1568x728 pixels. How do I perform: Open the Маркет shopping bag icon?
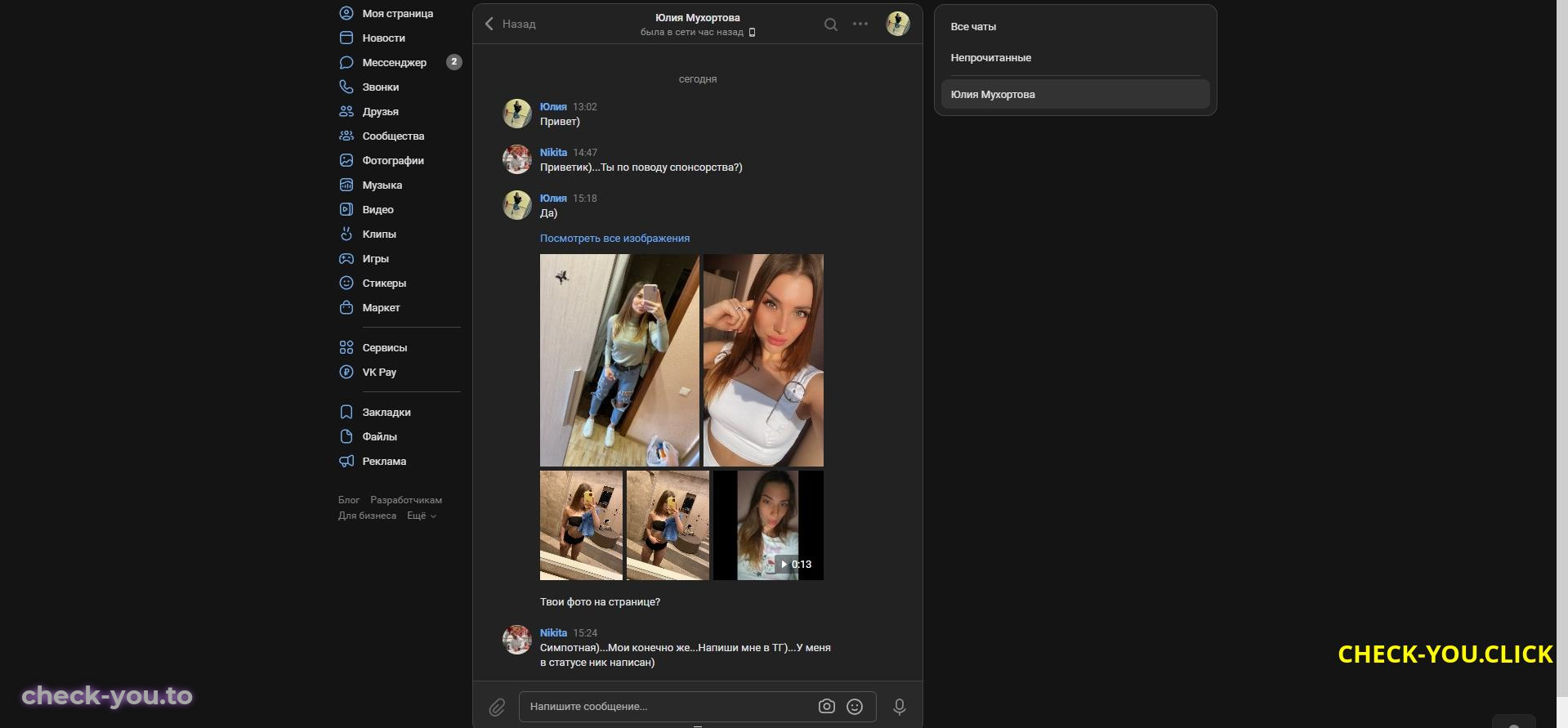tap(346, 307)
